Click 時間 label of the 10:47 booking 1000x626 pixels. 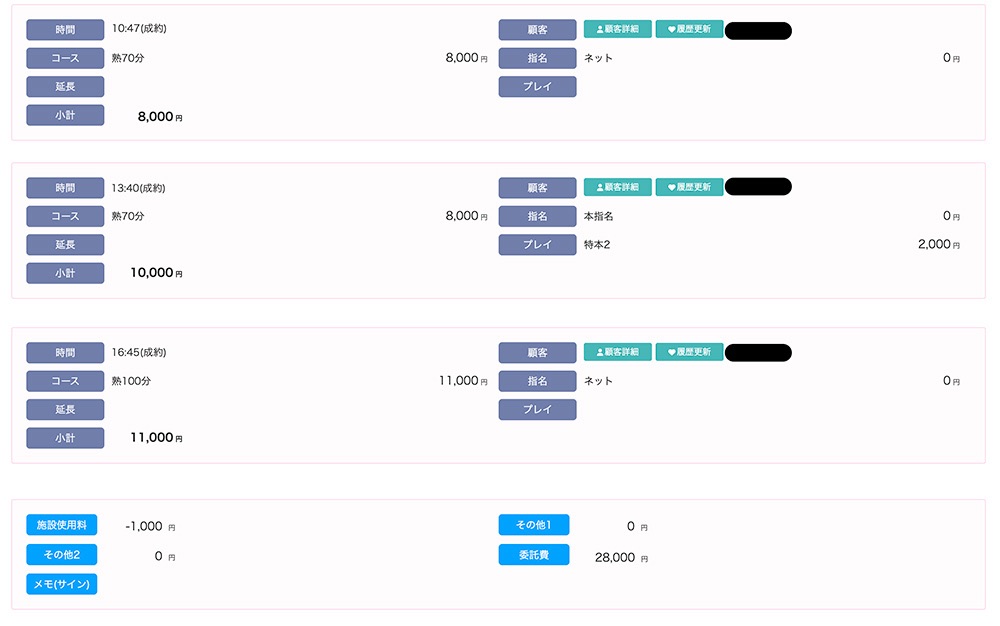pos(65,30)
